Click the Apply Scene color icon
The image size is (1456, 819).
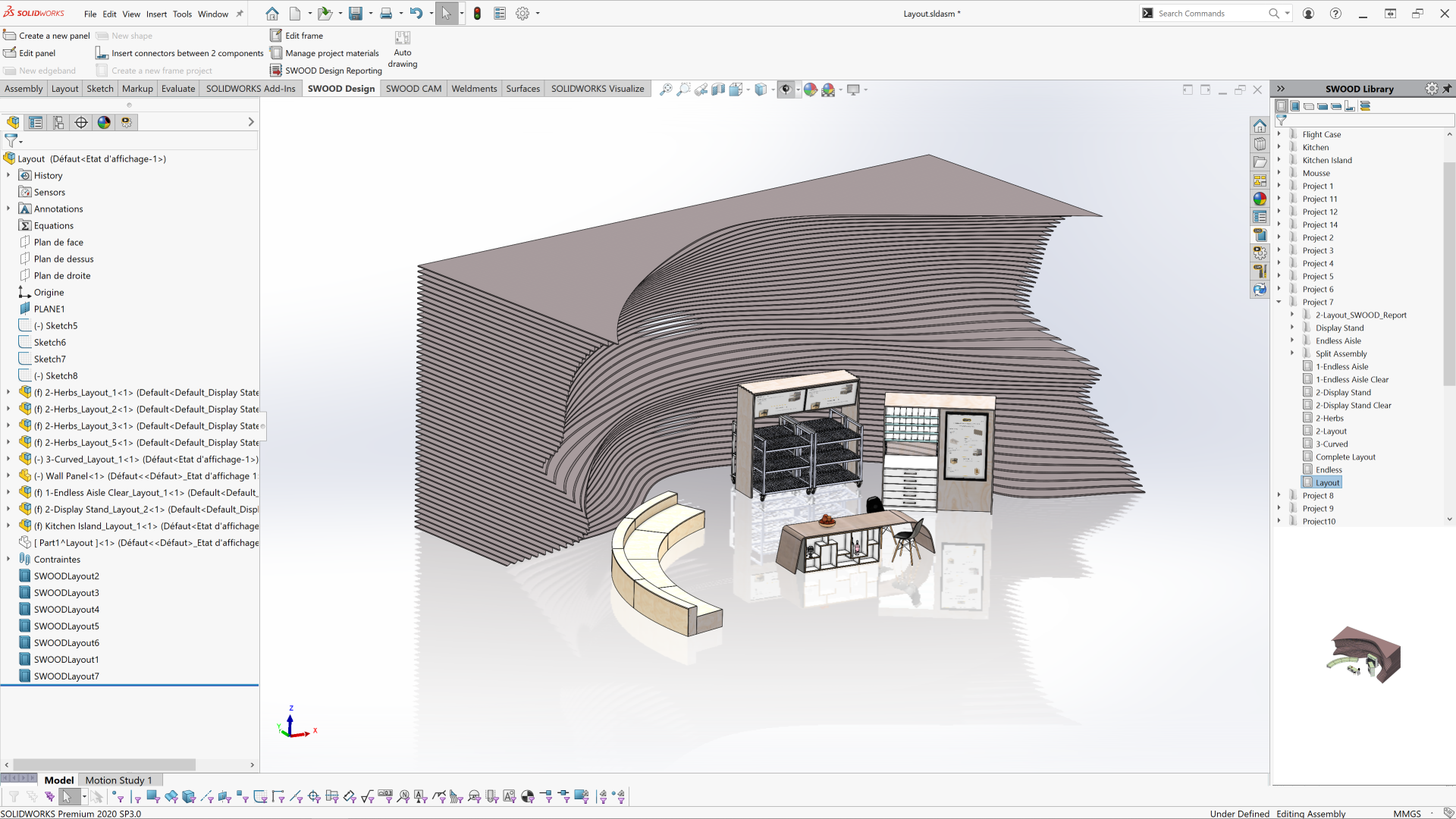[x=828, y=89]
